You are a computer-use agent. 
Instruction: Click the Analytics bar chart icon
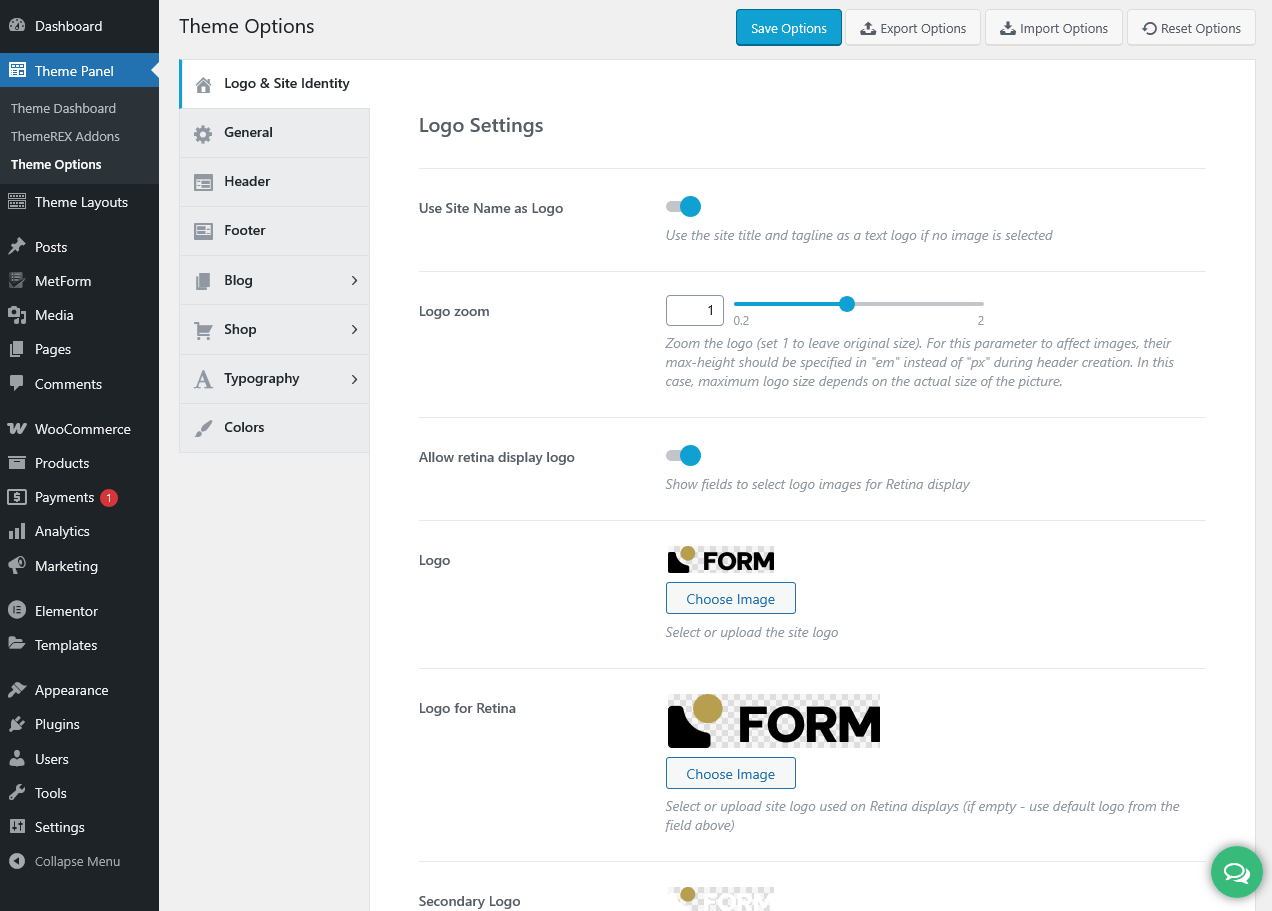tap(17, 531)
